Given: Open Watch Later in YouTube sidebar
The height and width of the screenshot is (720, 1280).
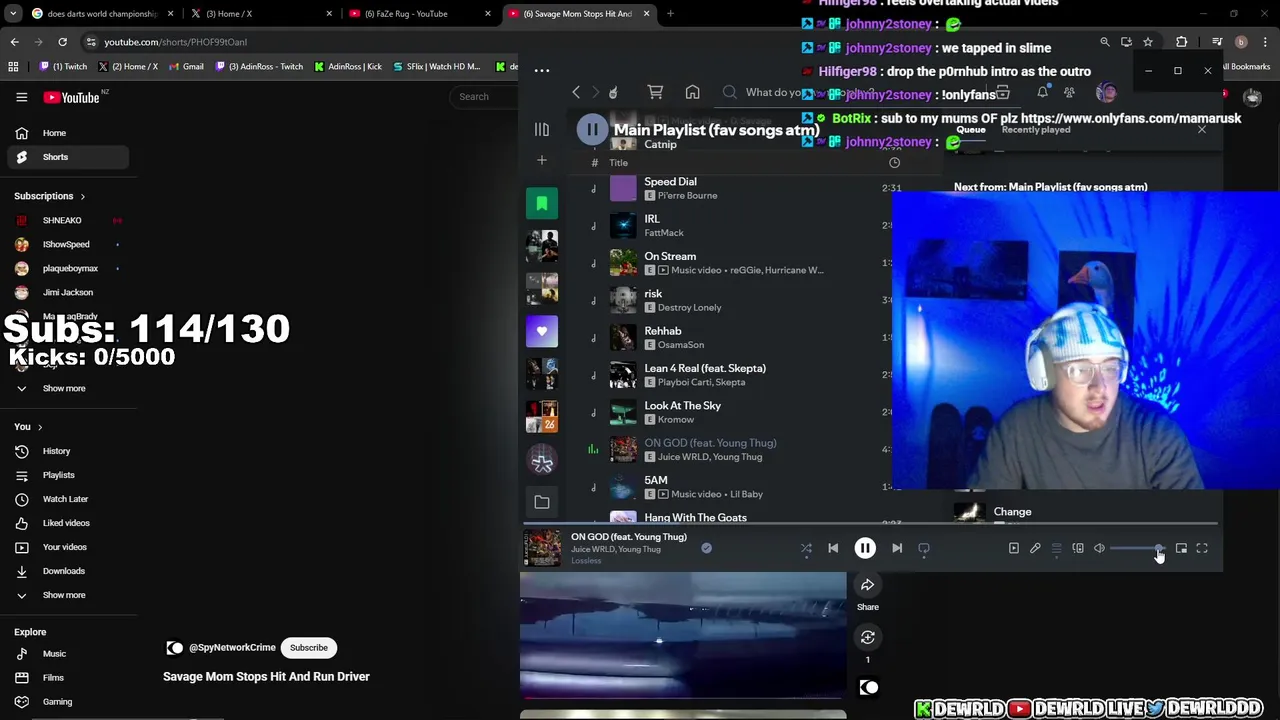Looking at the screenshot, I should 65,499.
